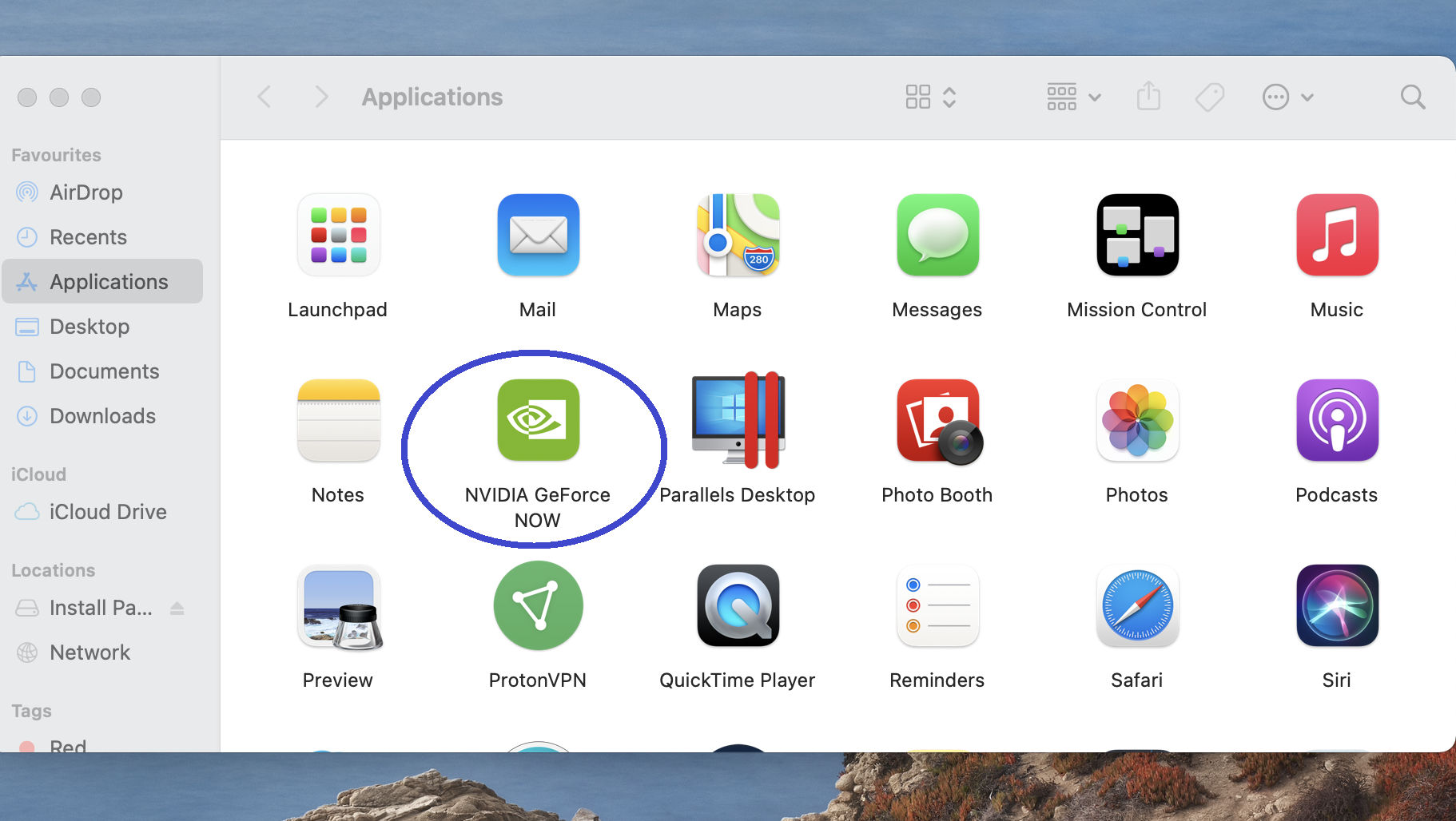Click the Messages app icon
The width and height of the screenshot is (1456, 821).
tap(937, 235)
